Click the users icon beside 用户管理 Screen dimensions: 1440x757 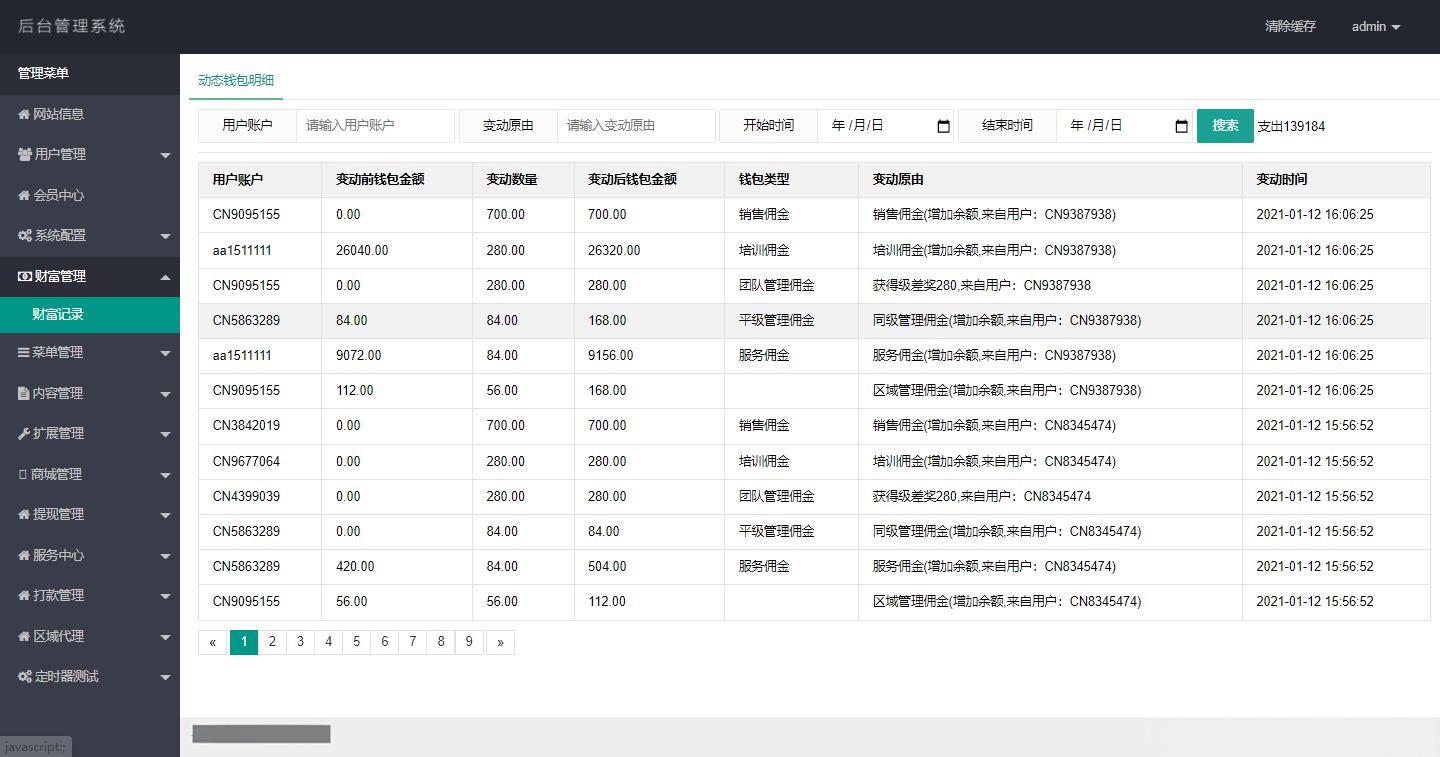pos(25,154)
